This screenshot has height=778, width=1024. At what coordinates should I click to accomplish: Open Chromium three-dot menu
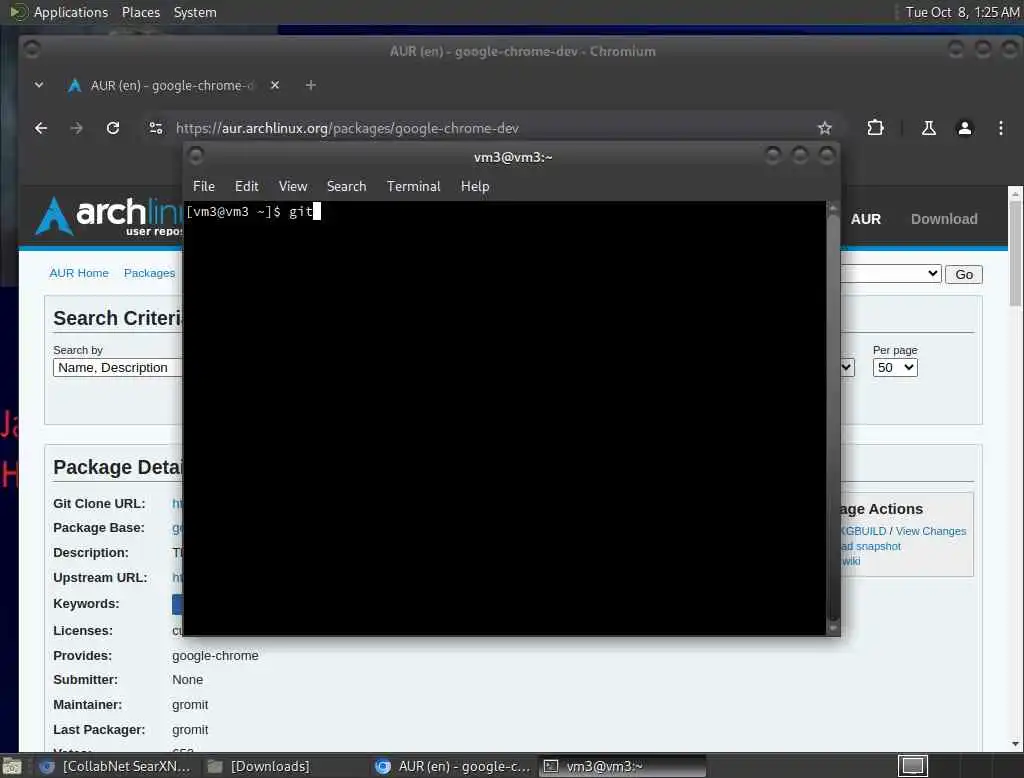(1000, 128)
